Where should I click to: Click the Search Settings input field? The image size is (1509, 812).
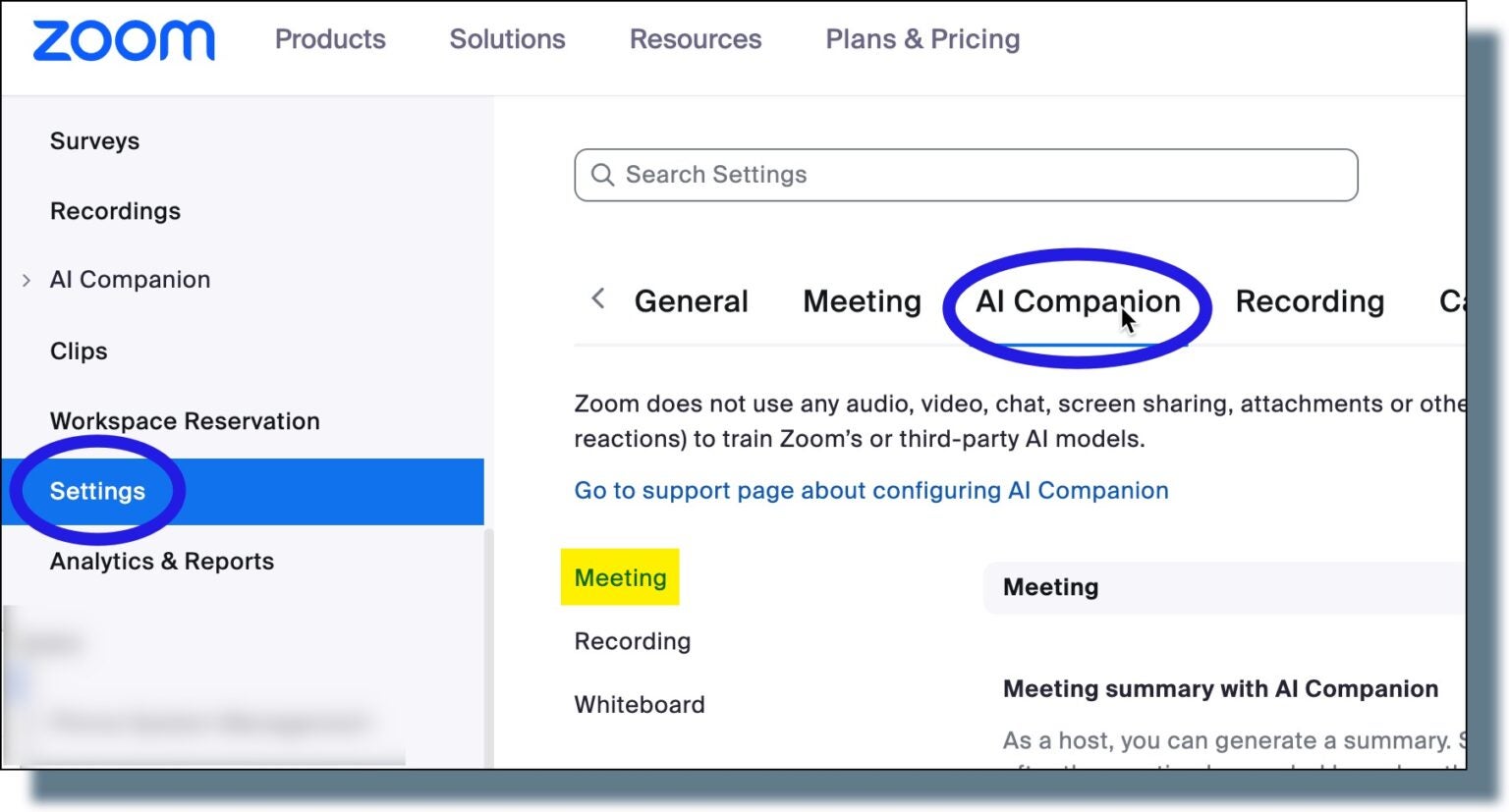[x=963, y=175]
